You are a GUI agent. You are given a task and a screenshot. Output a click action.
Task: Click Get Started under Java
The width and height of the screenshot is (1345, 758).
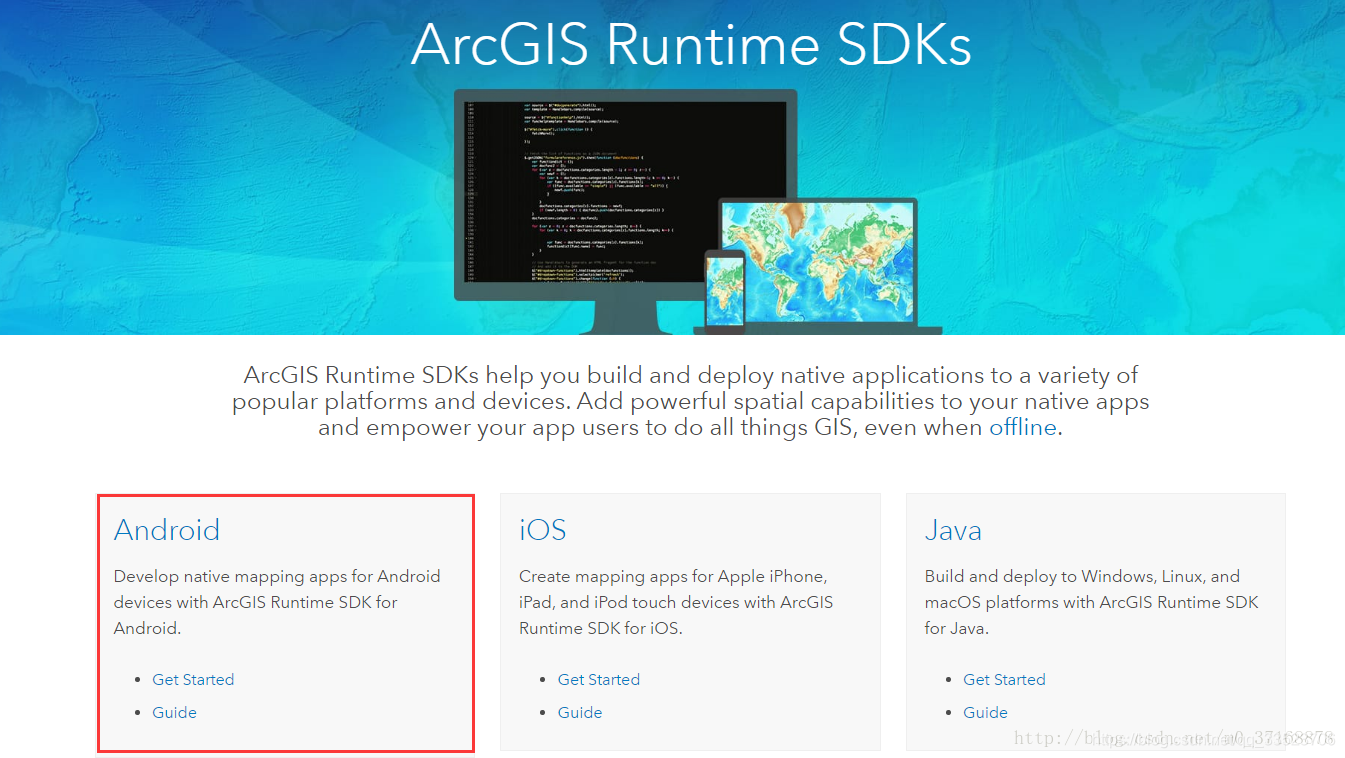1004,679
